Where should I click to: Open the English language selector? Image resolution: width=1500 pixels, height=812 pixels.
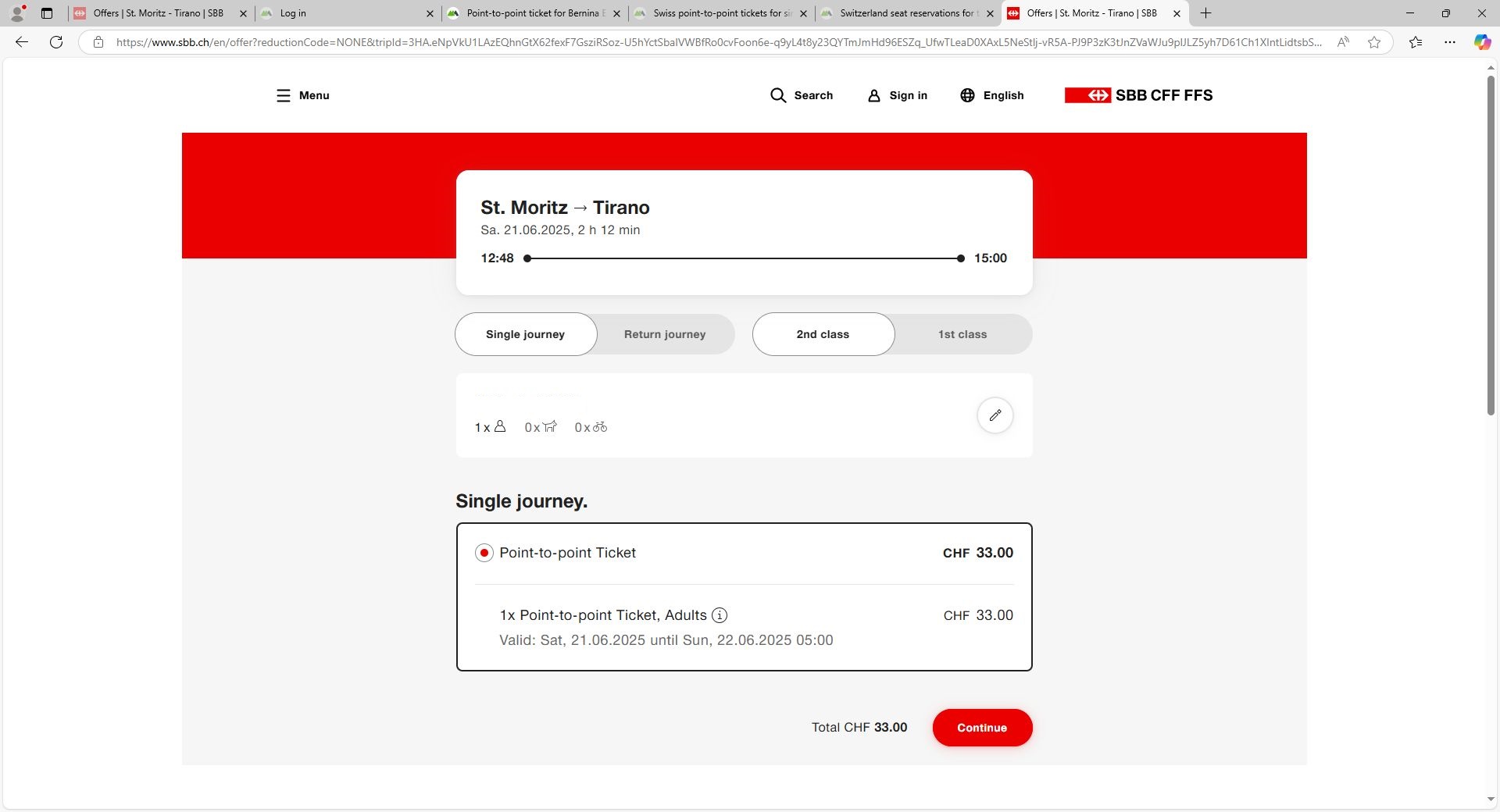click(991, 95)
